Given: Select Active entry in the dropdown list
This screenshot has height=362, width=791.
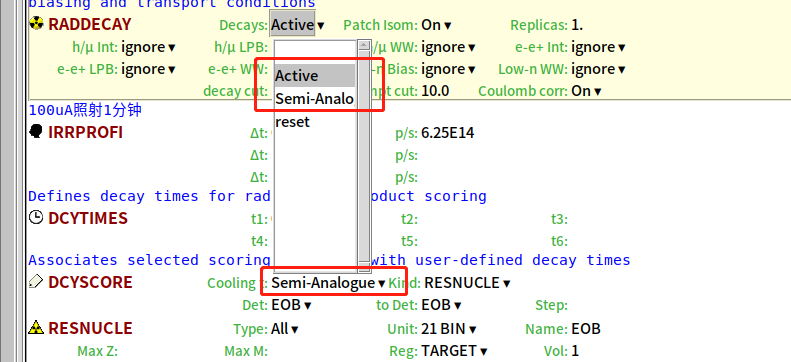Looking at the screenshot, I should [x=315, y=76].
